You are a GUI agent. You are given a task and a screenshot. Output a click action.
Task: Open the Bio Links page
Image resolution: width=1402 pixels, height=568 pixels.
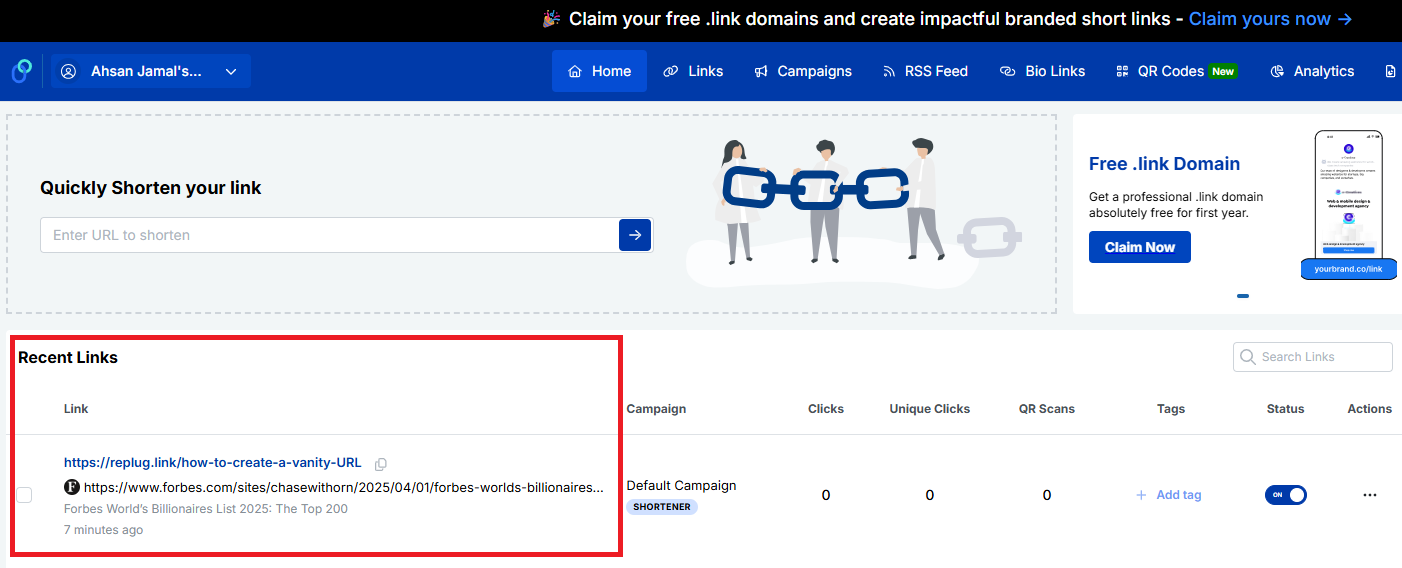1042,71
